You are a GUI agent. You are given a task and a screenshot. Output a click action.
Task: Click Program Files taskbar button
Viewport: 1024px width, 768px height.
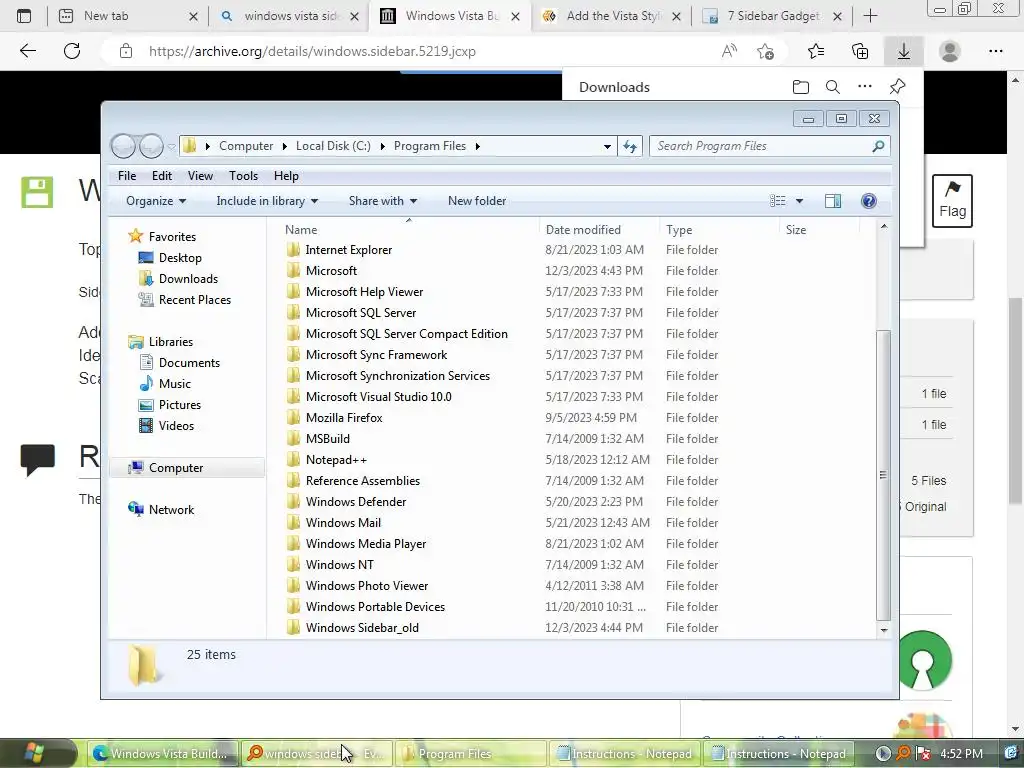point(472,754)
